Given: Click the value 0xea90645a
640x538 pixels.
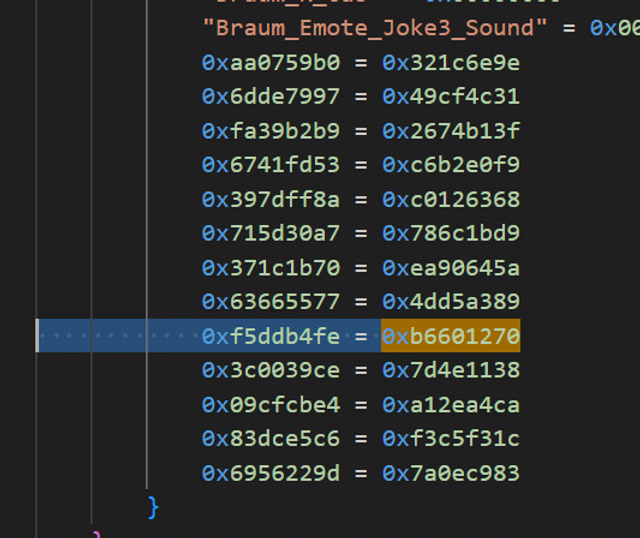Looking at the screenshot, I should [x=450, y=268].
